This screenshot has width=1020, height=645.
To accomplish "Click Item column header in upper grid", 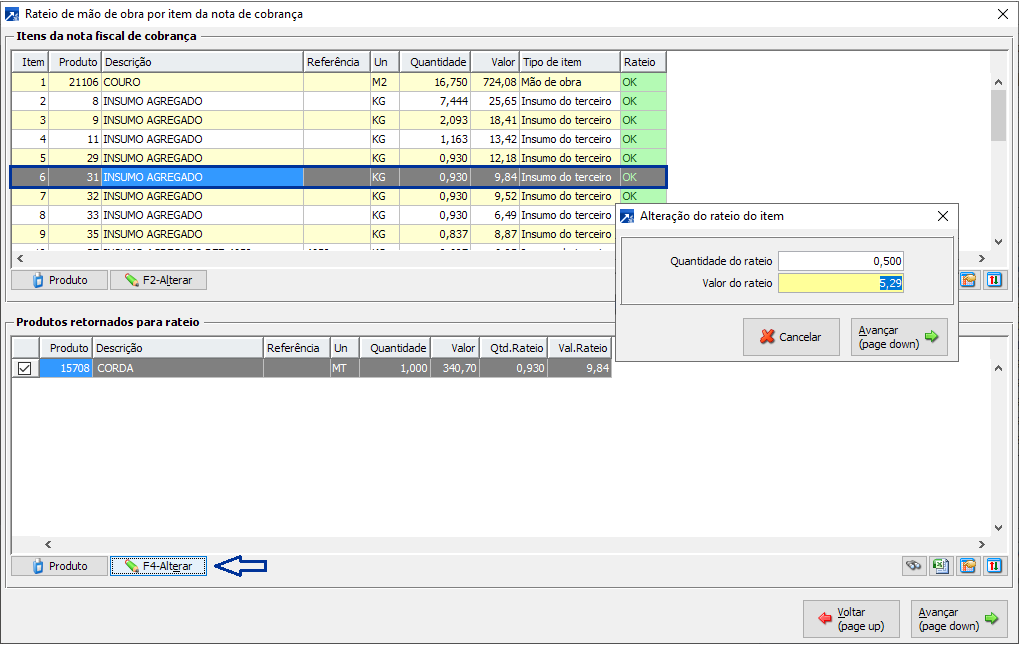I will [31, 62].
